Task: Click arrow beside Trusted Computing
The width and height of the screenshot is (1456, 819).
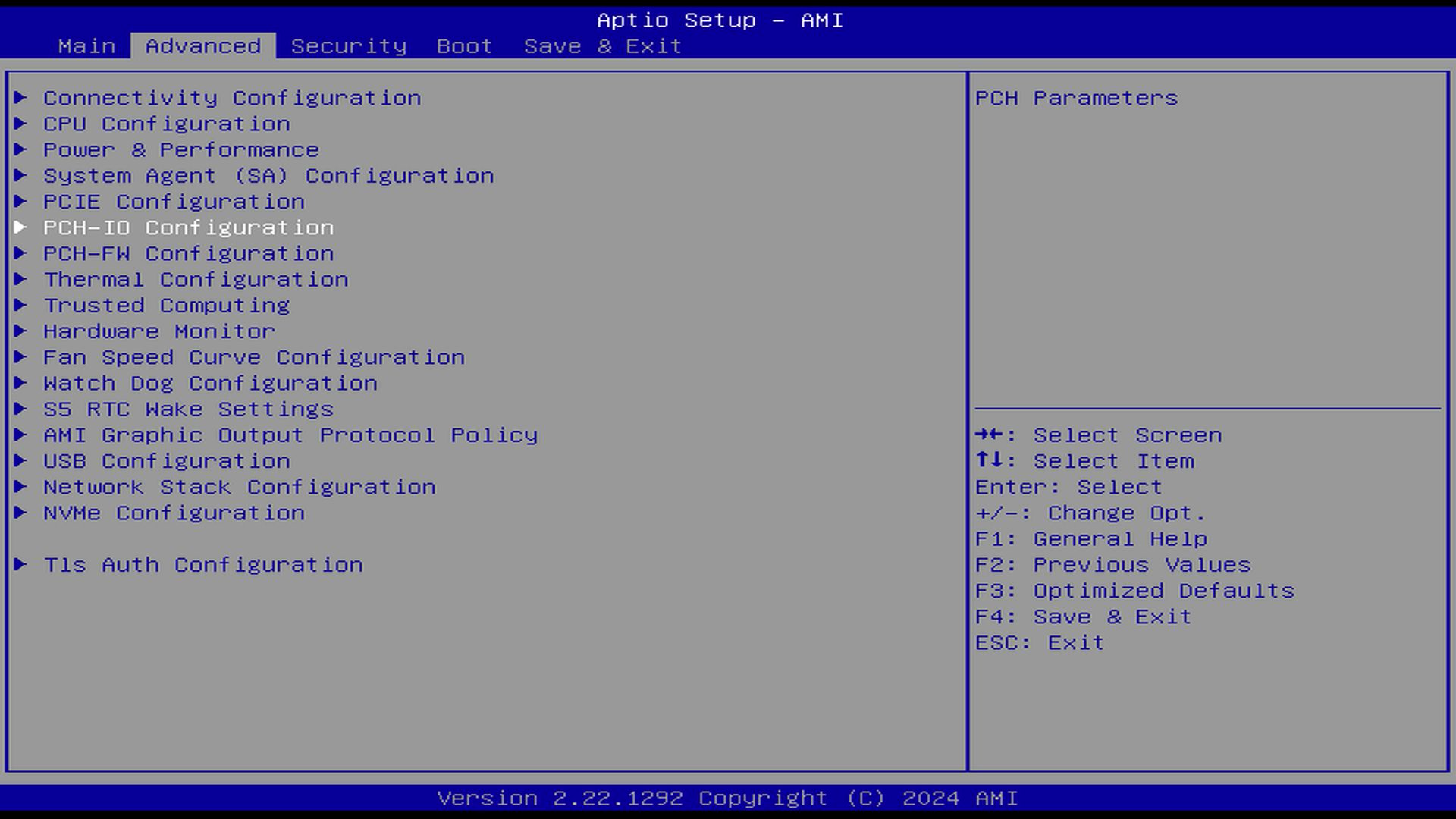Action: 20,306
